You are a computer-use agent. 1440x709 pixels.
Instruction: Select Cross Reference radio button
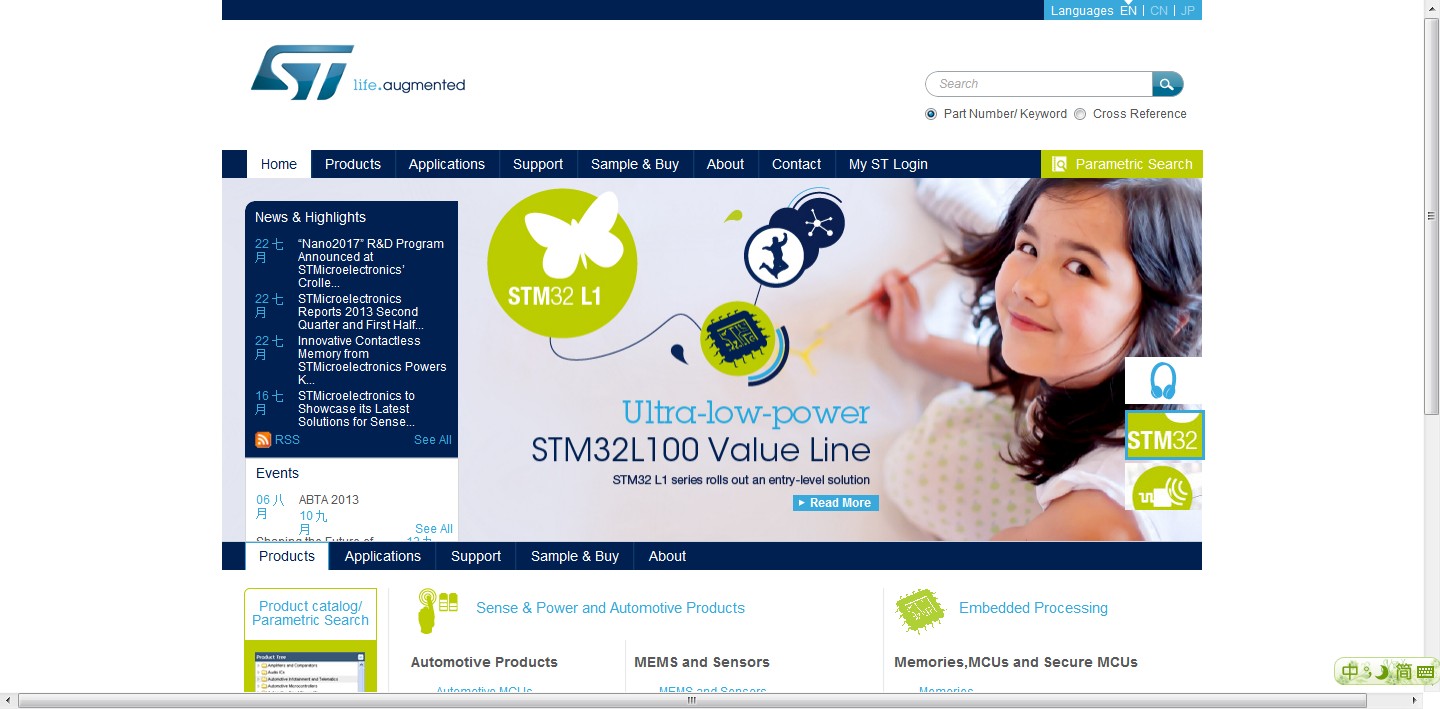point(1080,114)
